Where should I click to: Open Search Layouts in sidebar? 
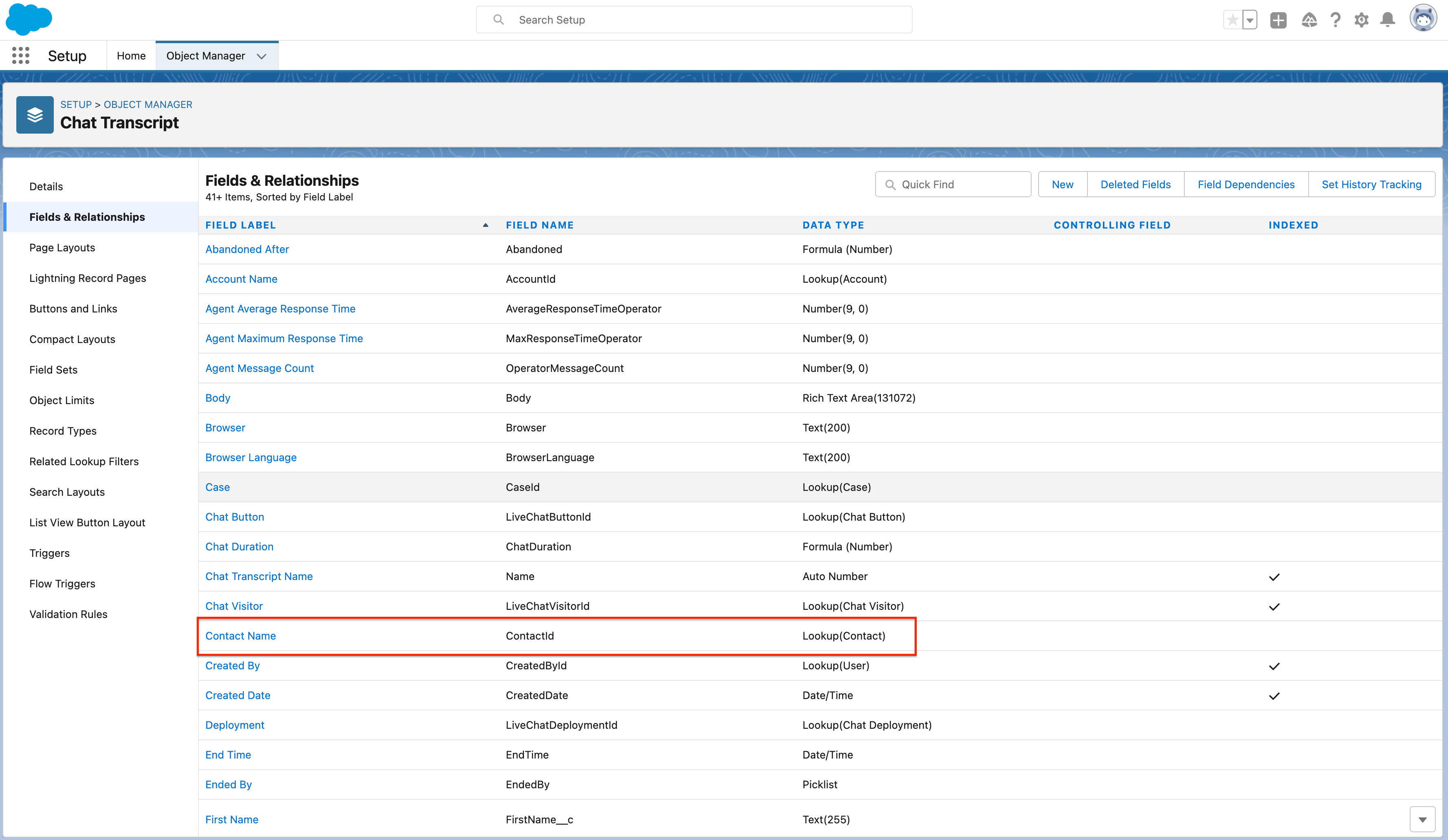click(67, 492)
